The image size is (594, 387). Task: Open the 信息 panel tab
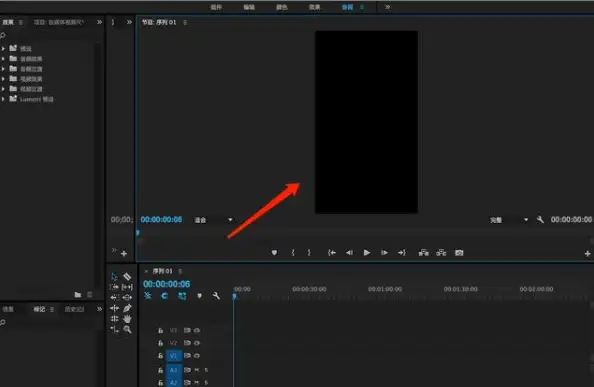pos(8,309)
